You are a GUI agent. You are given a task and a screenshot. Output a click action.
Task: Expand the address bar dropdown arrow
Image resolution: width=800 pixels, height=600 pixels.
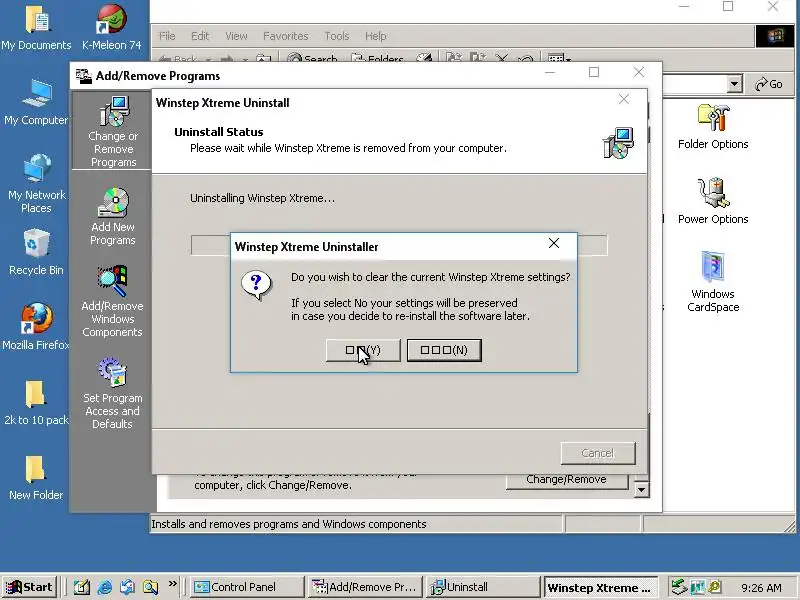(x=734, y=84)
